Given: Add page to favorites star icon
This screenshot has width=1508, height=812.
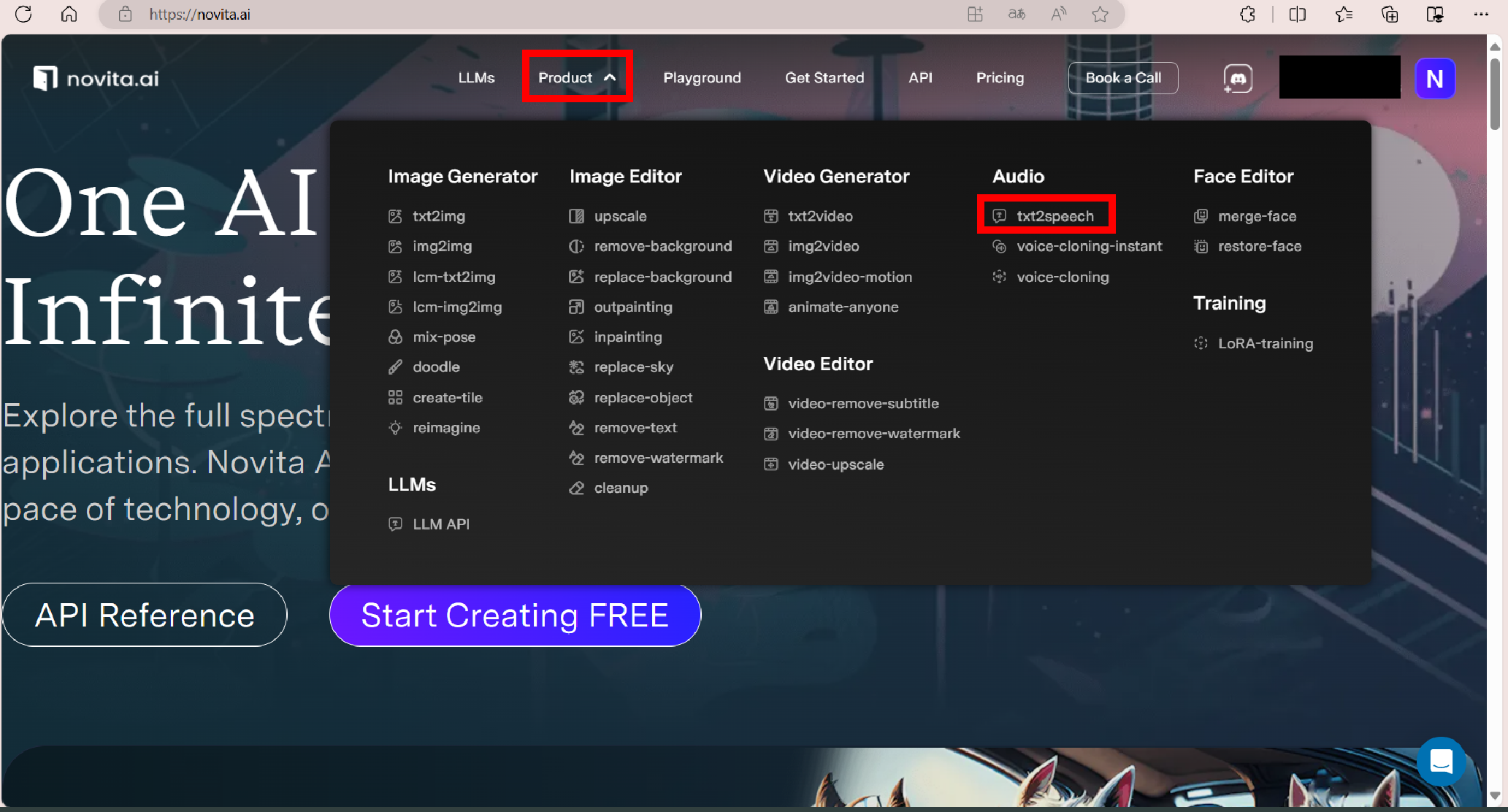Looking at the screenshot, I should pyautogui.click(x=1100, y=14).
